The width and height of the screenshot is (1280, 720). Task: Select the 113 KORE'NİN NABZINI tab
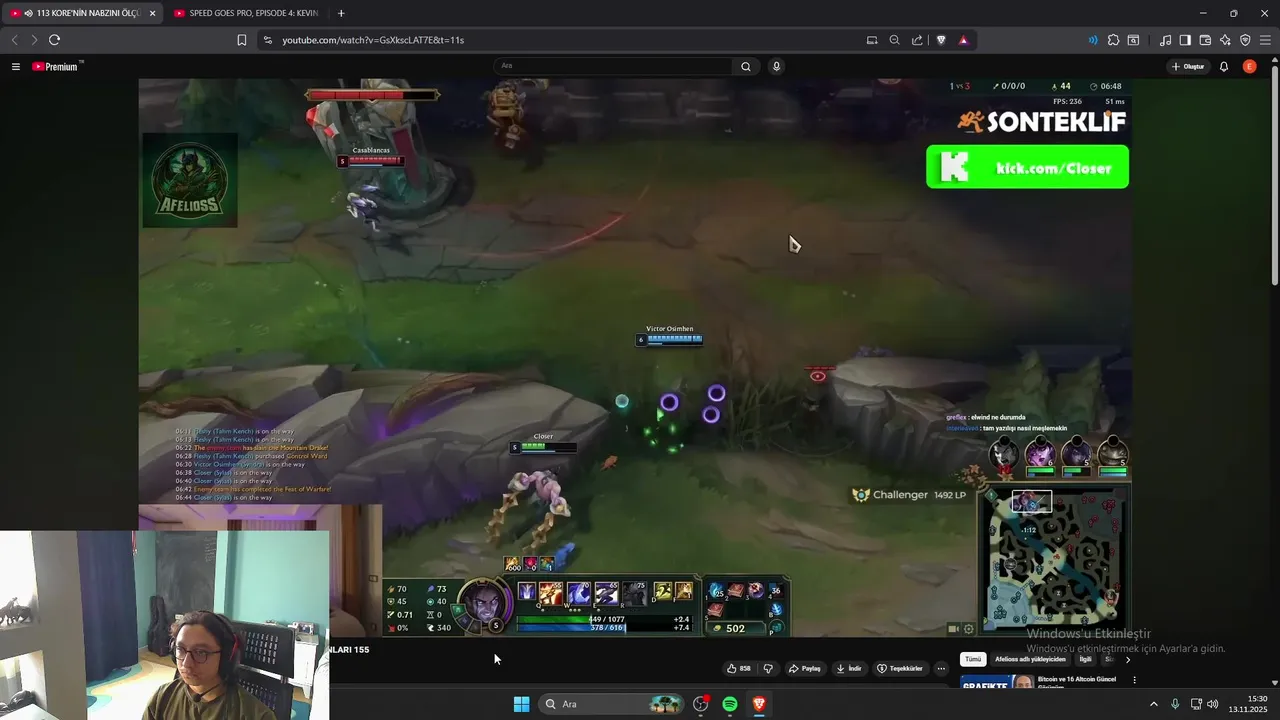pos(82,13)
